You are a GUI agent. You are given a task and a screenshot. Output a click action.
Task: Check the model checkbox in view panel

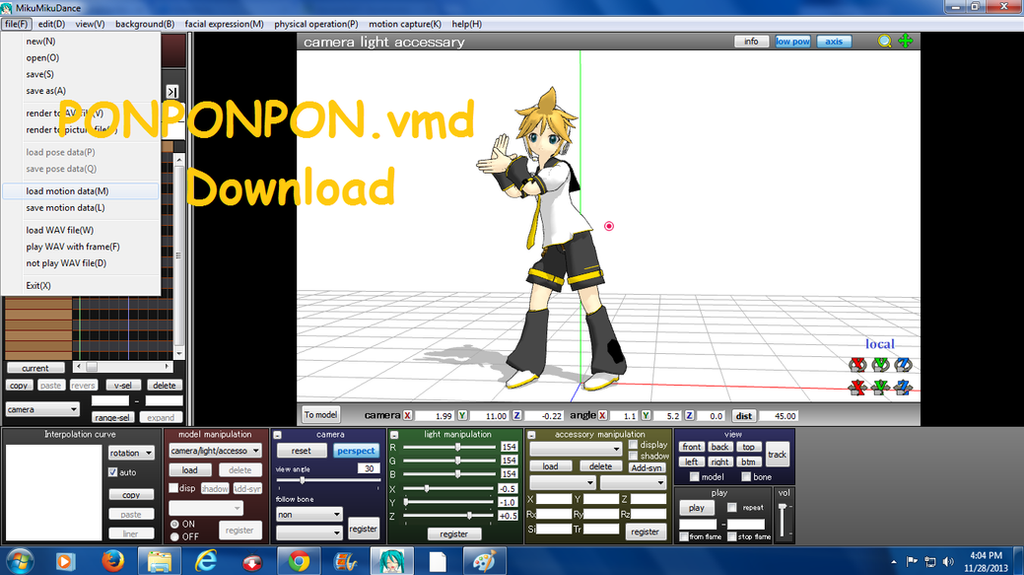pos(694,477)
